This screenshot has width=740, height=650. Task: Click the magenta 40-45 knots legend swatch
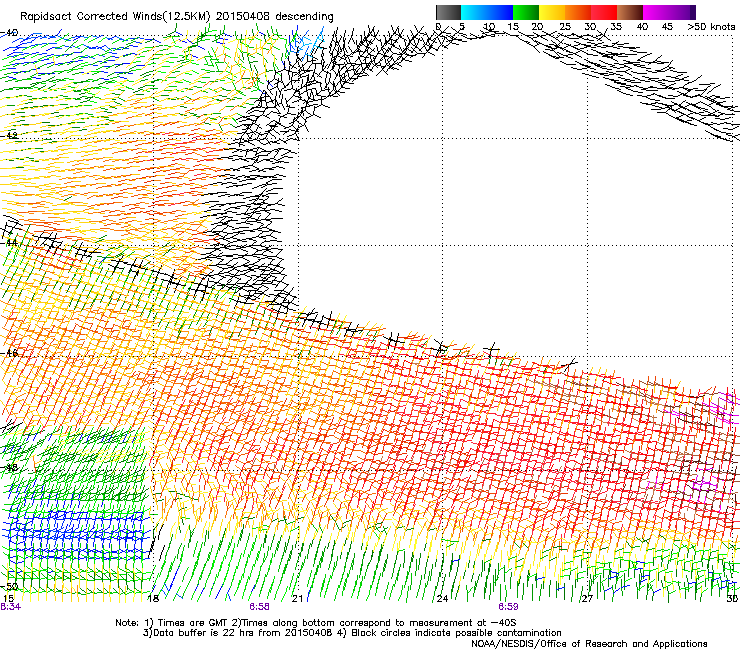click(x=656, y=12)
